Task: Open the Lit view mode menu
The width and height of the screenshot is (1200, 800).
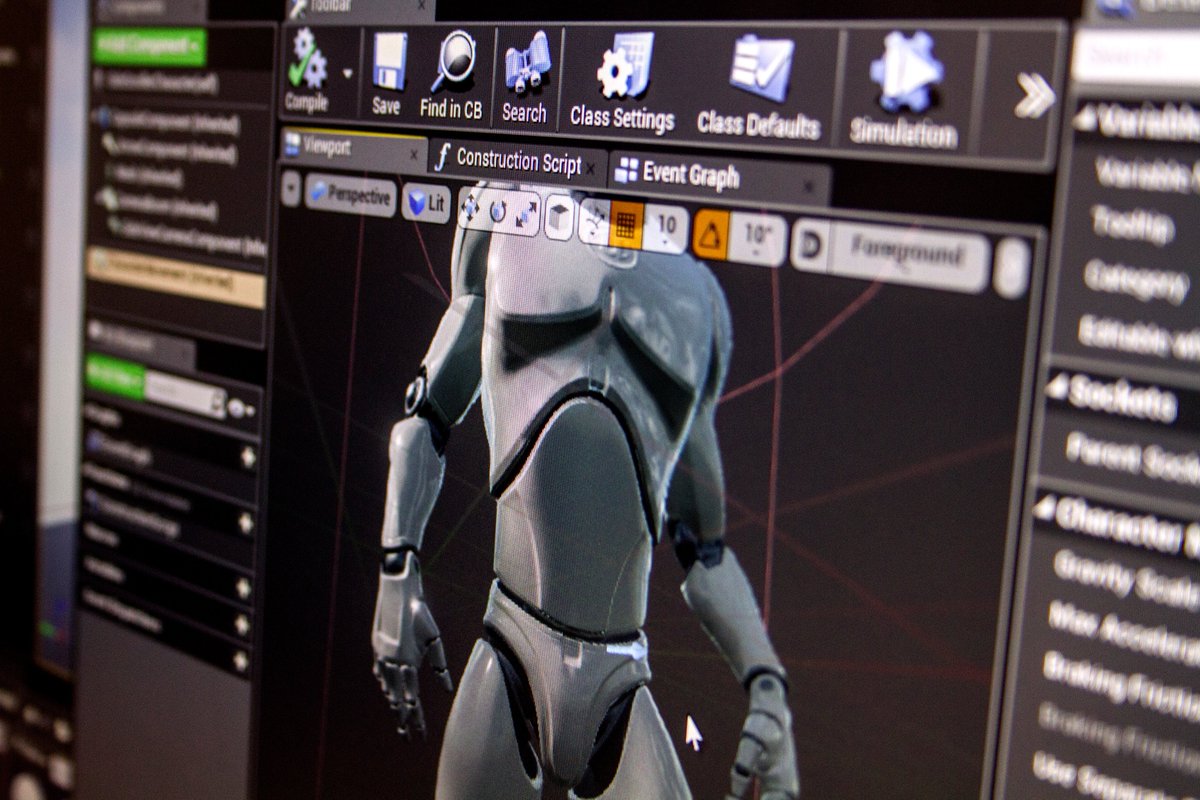Action: (x=427, y=203)
